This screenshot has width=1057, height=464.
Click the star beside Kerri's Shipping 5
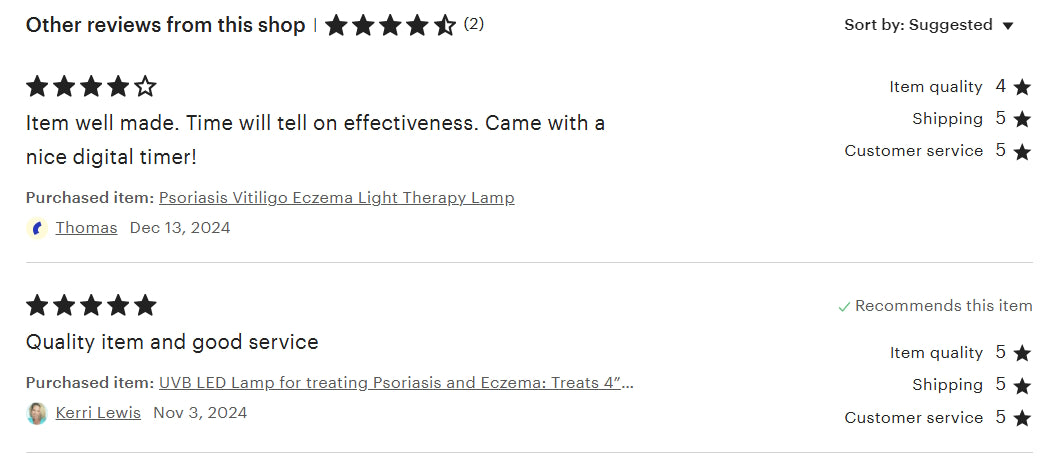click(1022, 386)
